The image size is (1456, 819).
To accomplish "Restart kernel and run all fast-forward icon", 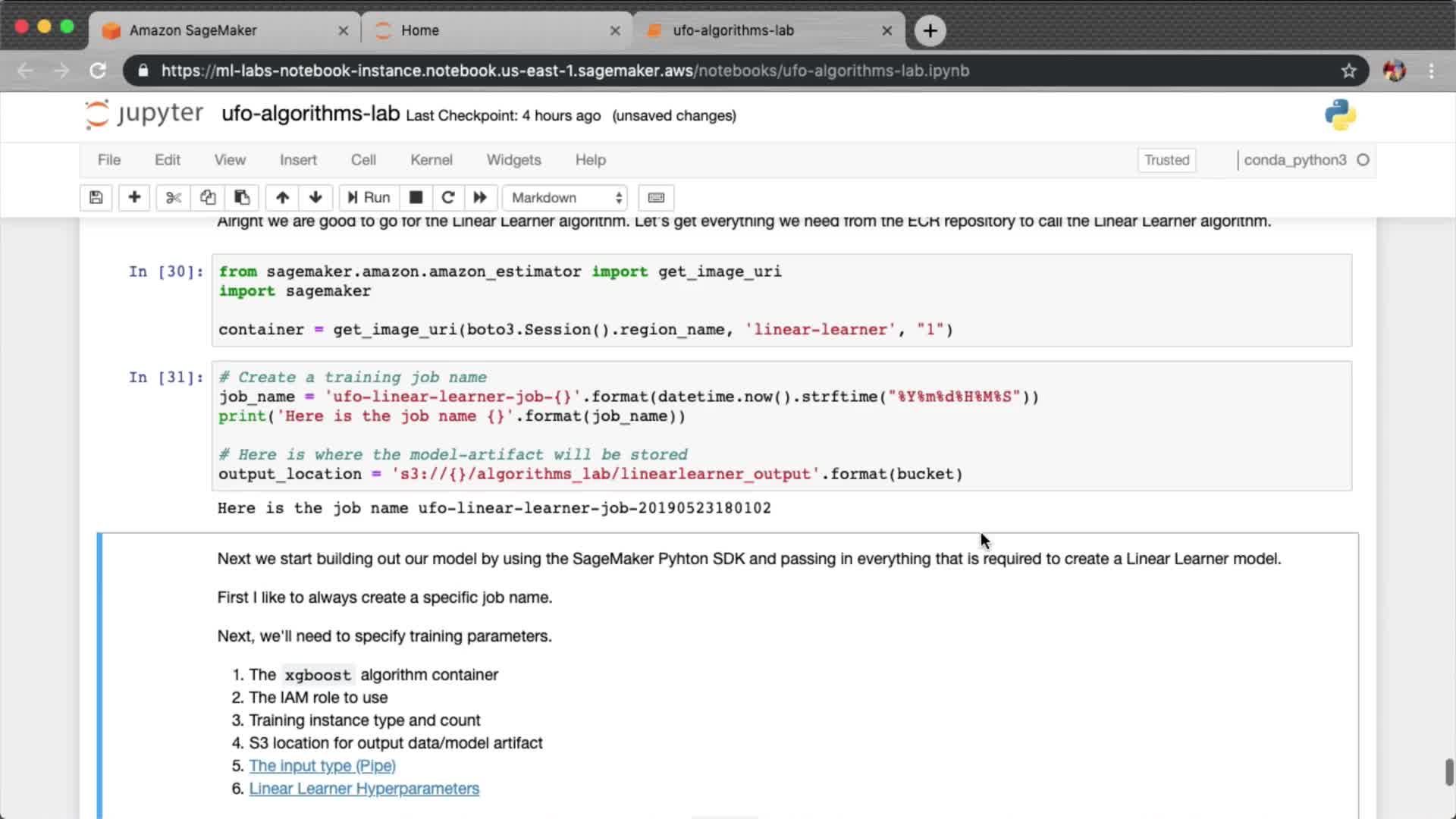I will [x=480, y=197].
